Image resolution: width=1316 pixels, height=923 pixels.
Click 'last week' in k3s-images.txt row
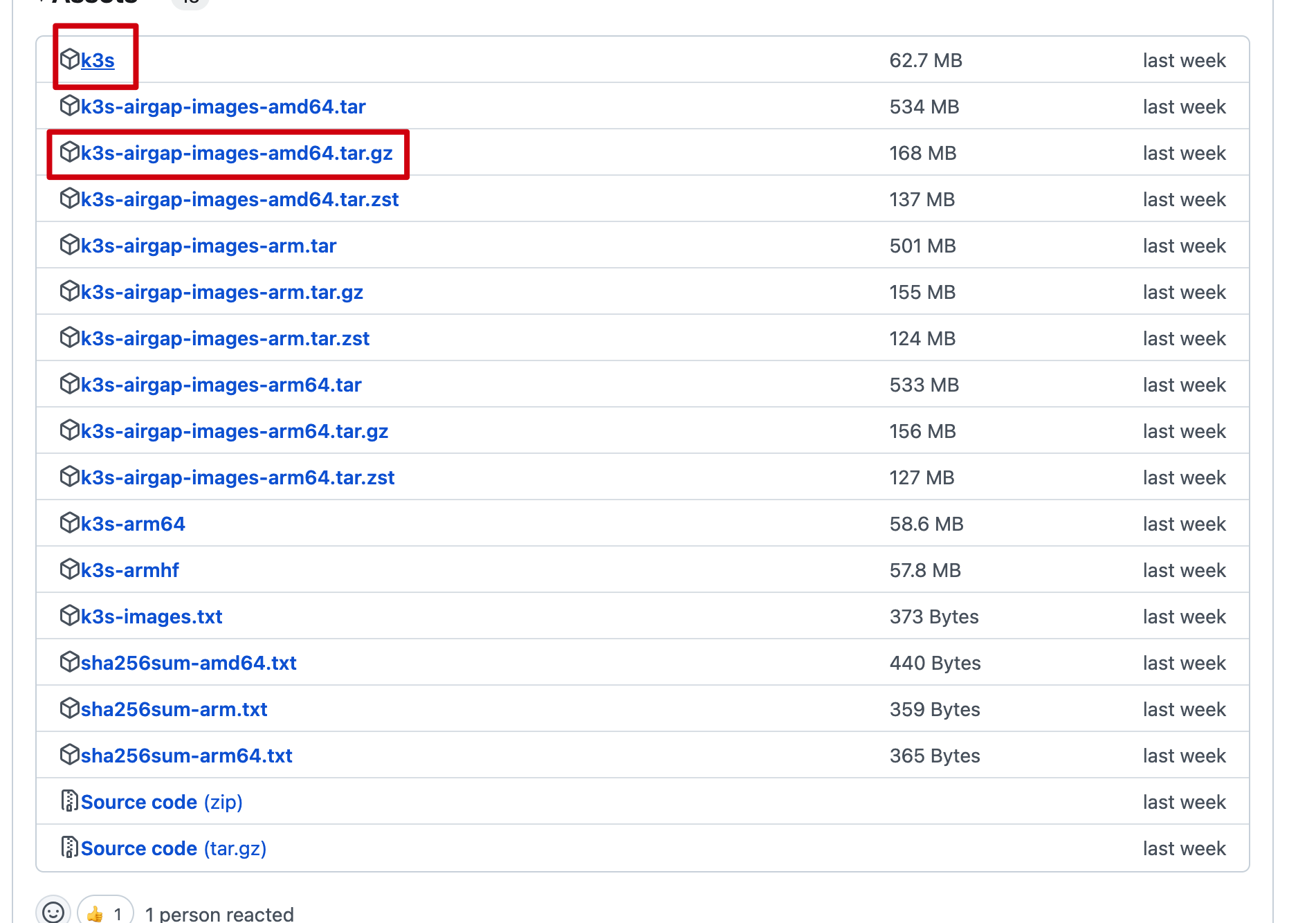pos(1185,616)
